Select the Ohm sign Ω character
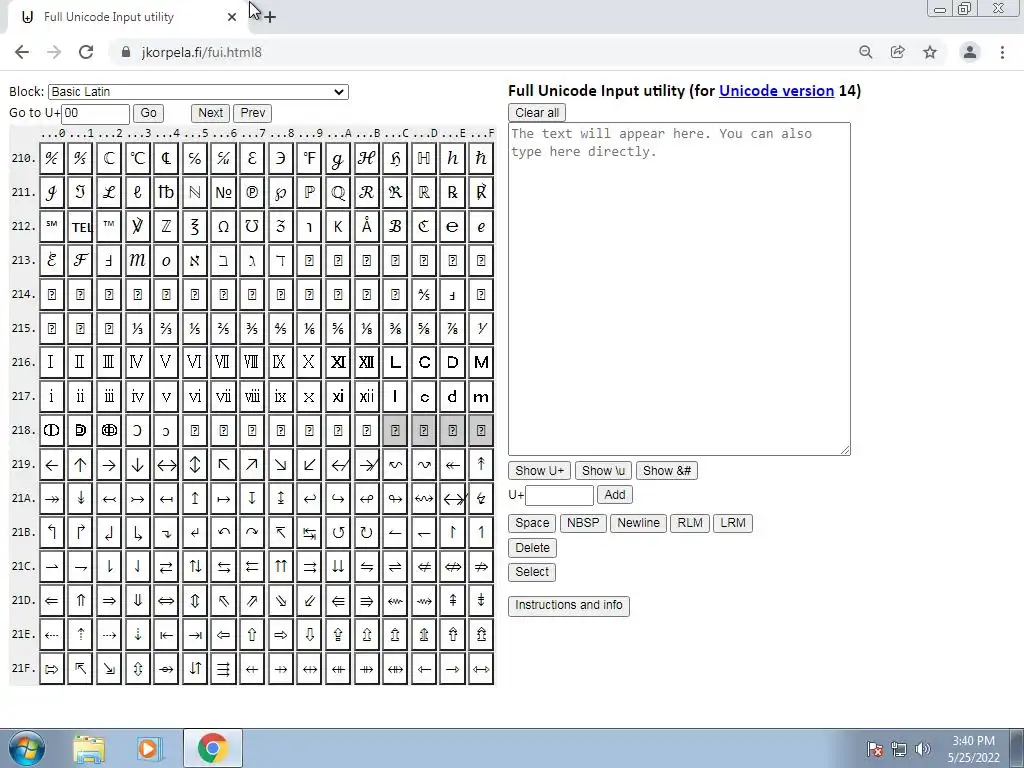This screenshot has width=1024, height=768. [x=223, y=227]
